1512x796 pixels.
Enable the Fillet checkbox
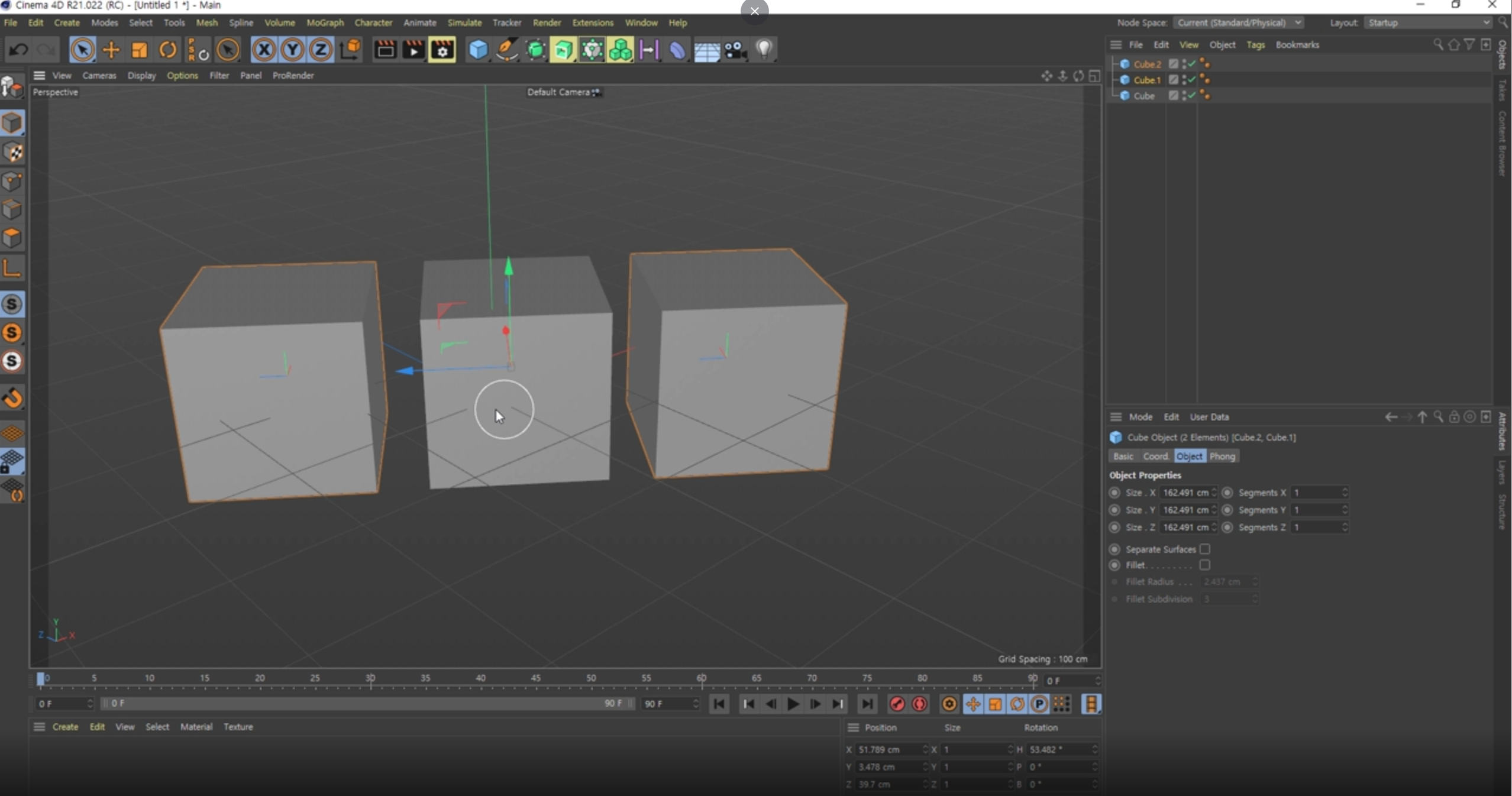[x=1204, y=565]
